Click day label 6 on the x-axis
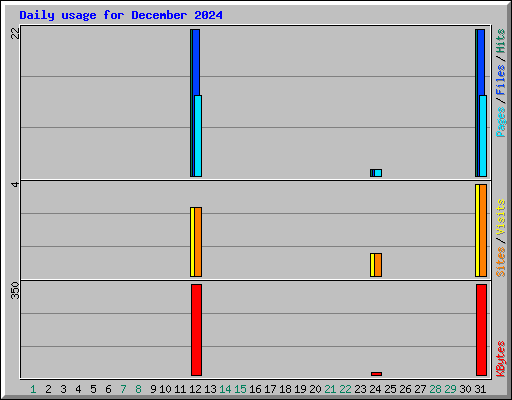This screenshot has height=400, width=512. [x=108, y=389]
